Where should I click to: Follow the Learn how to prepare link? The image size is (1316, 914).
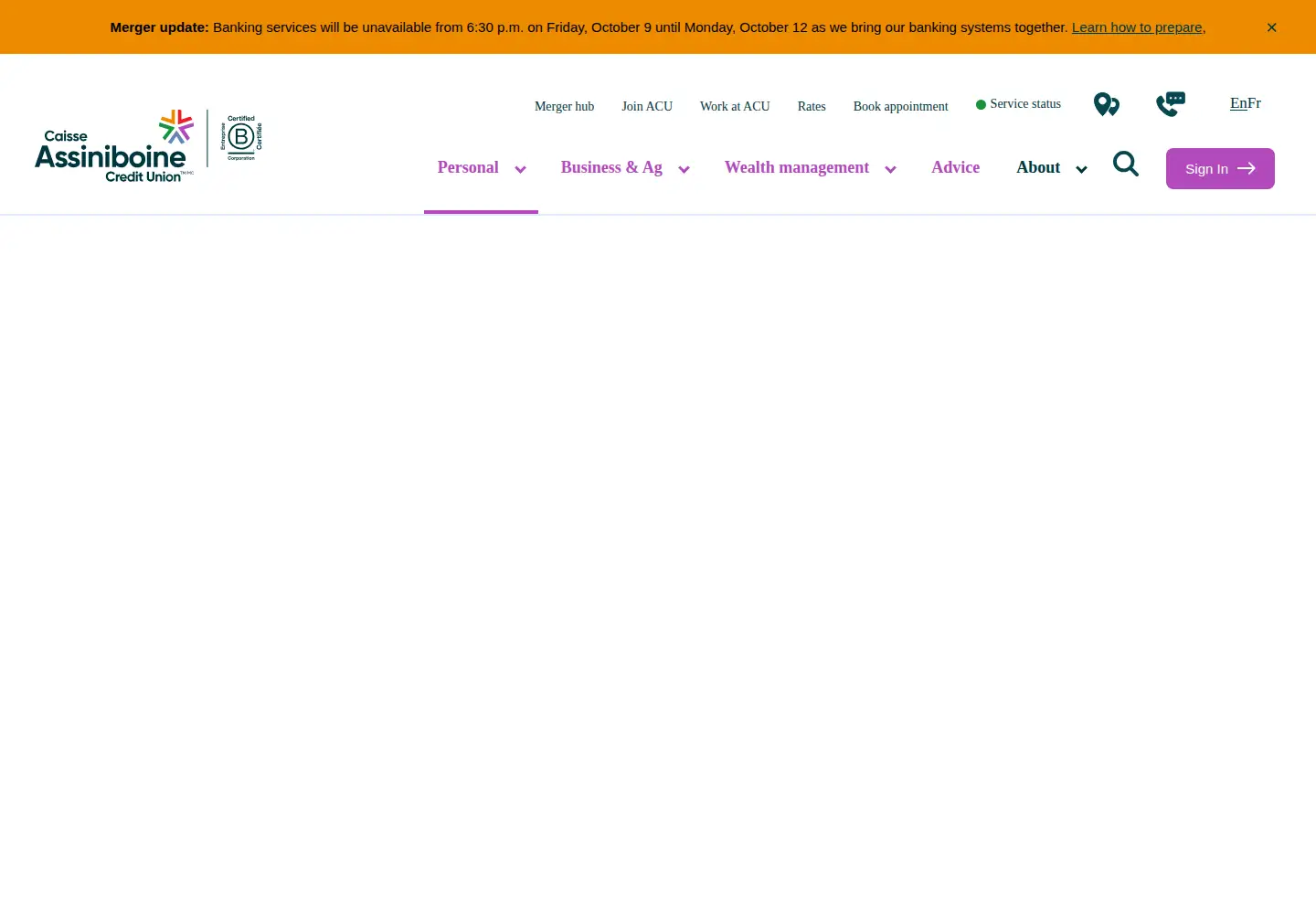tap(1137, 27)
